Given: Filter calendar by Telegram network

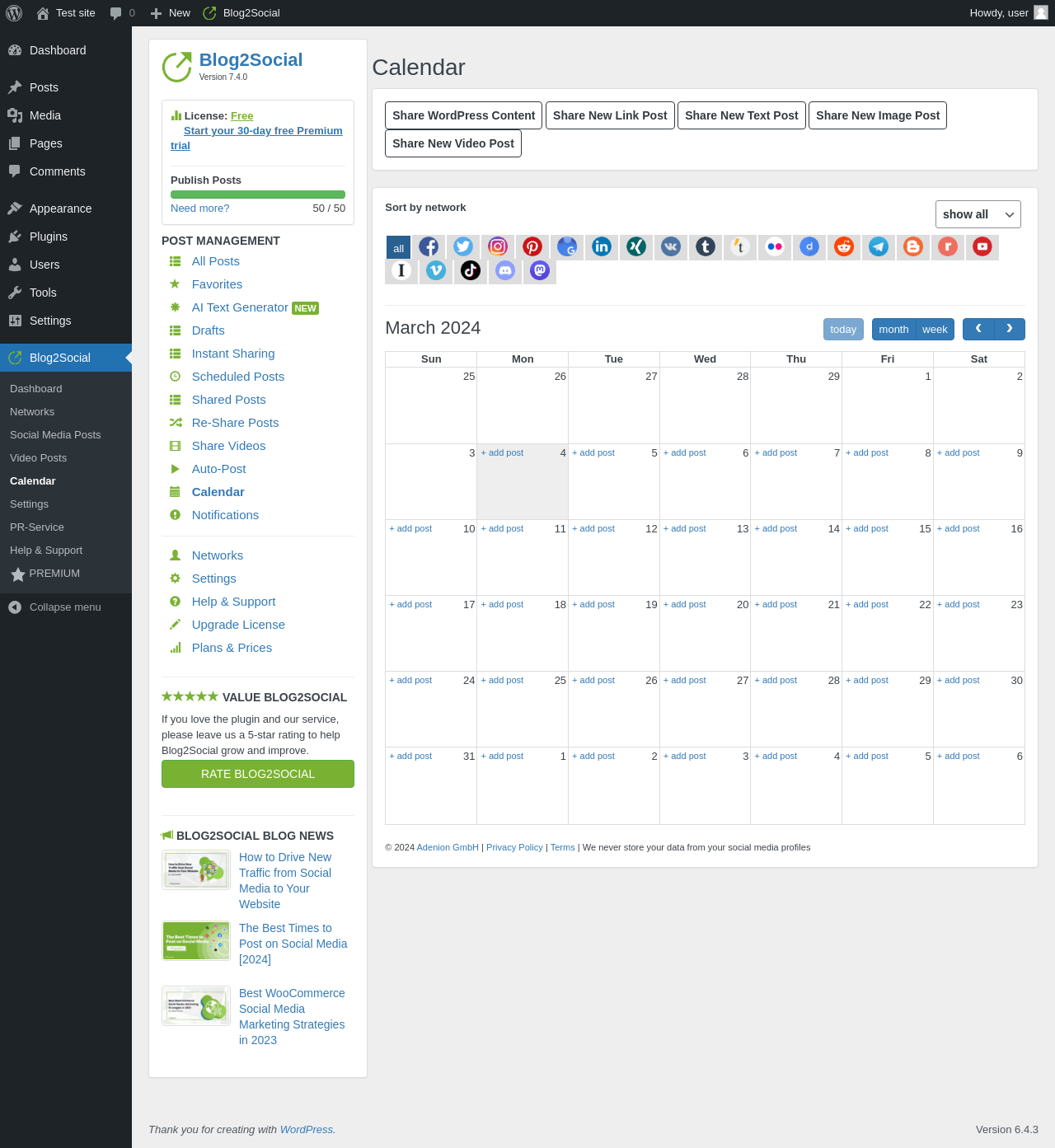Looking at the screenshot, I should point(879,246).
